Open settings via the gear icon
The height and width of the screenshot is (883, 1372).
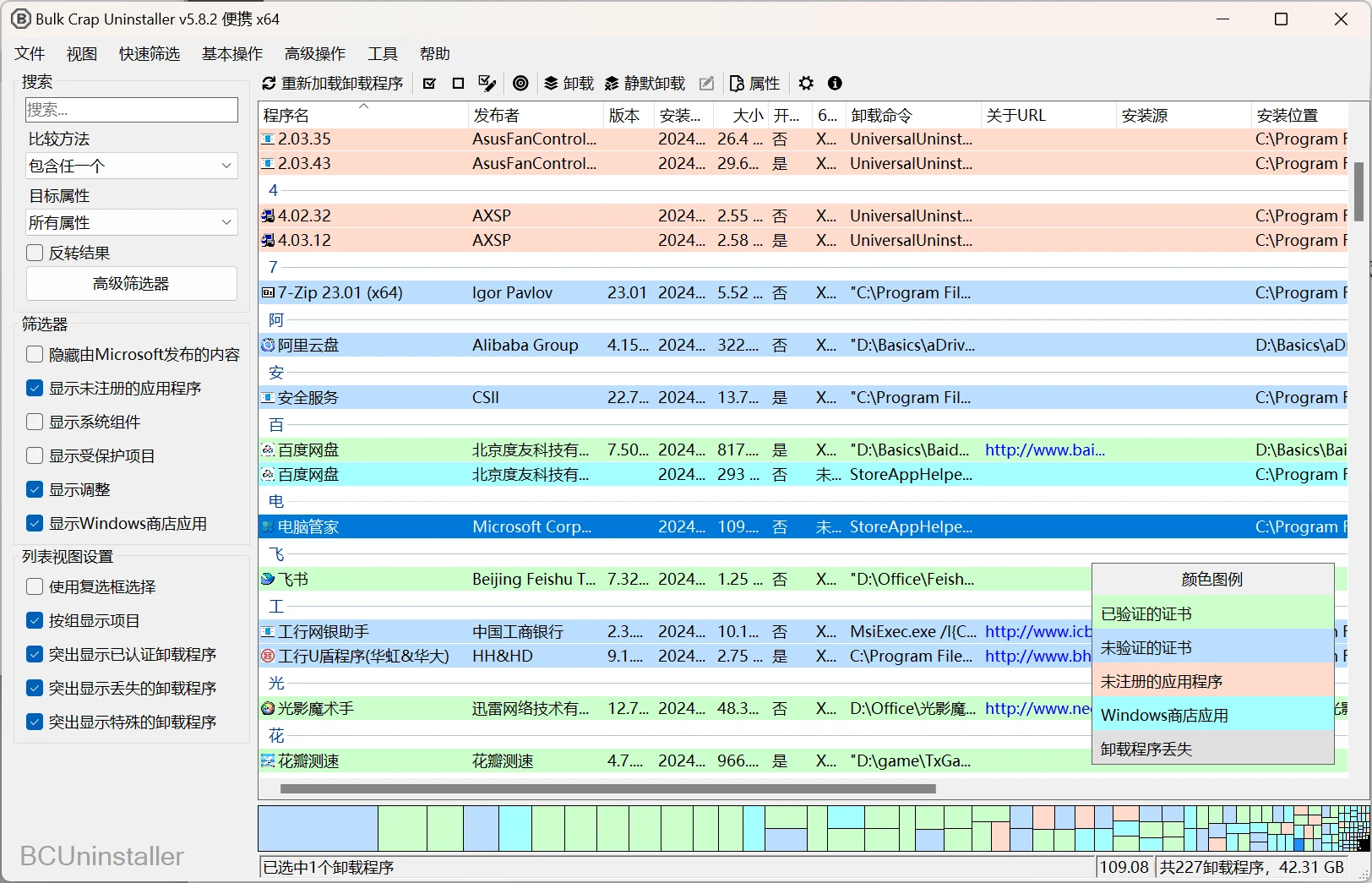click(x=806, y=83)
